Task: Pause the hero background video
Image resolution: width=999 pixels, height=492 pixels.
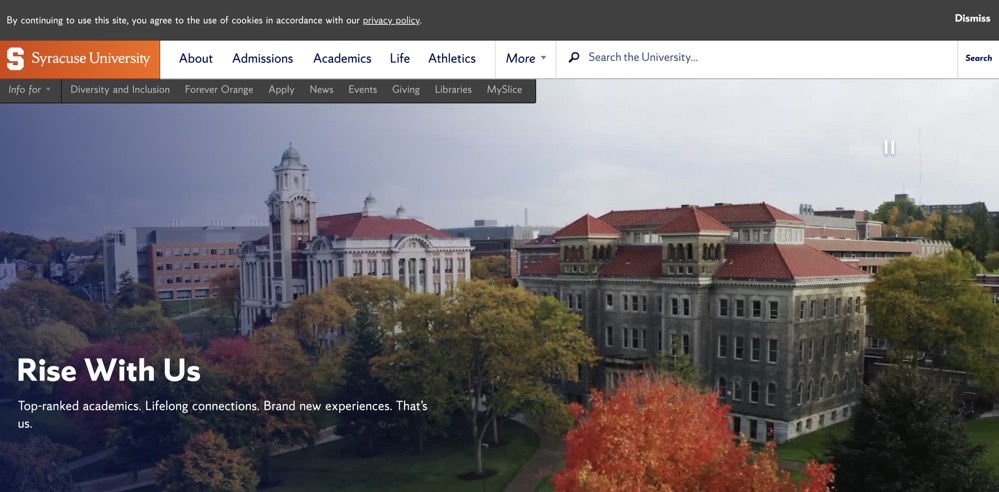Action: [x=889, y=148]
